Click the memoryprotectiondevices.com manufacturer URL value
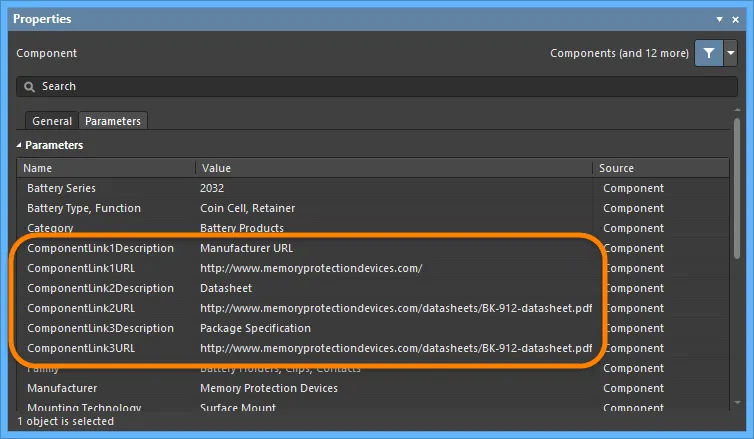 click(311, 268)
